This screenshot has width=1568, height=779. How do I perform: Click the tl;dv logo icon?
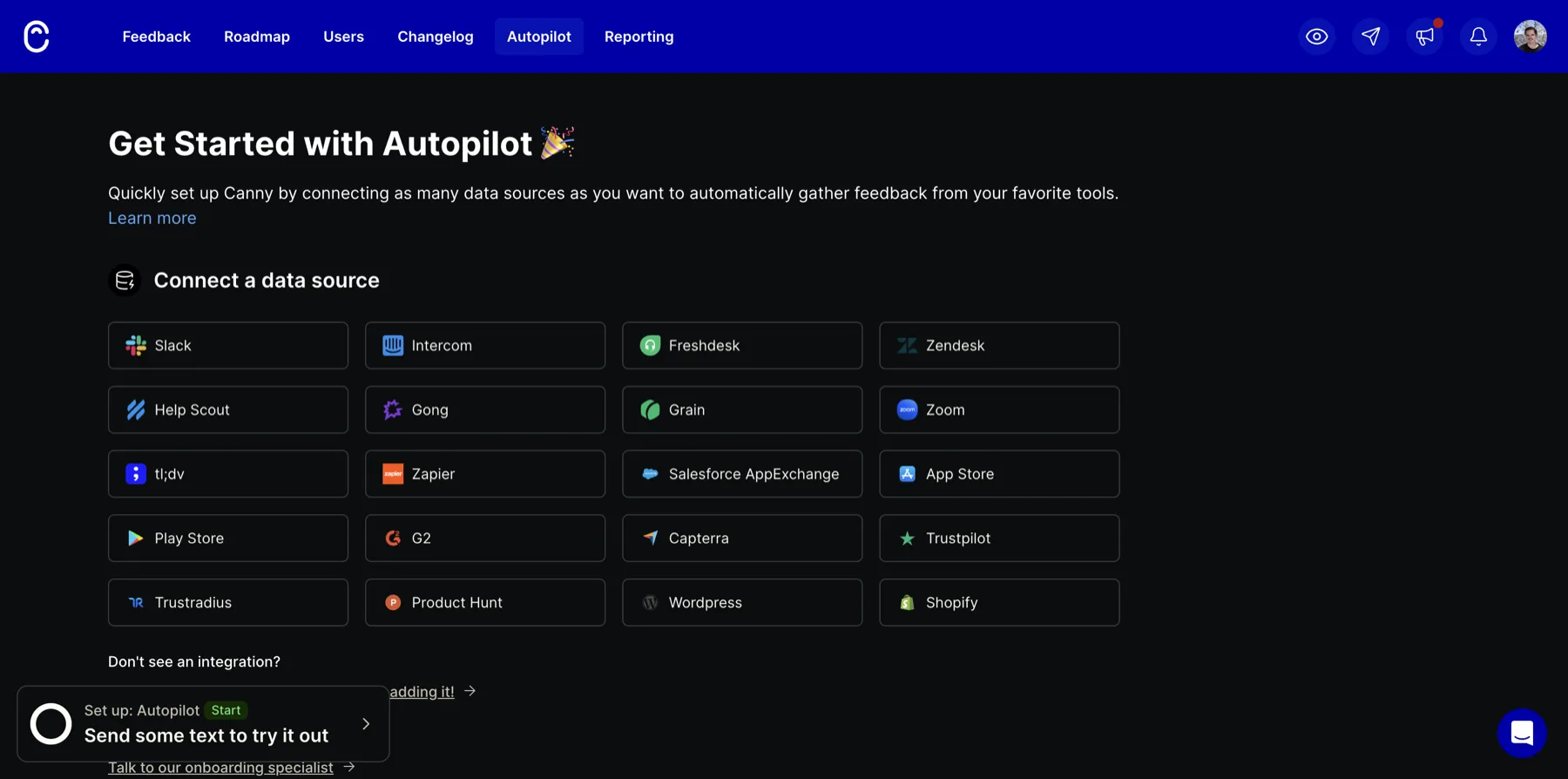(136, 474)
